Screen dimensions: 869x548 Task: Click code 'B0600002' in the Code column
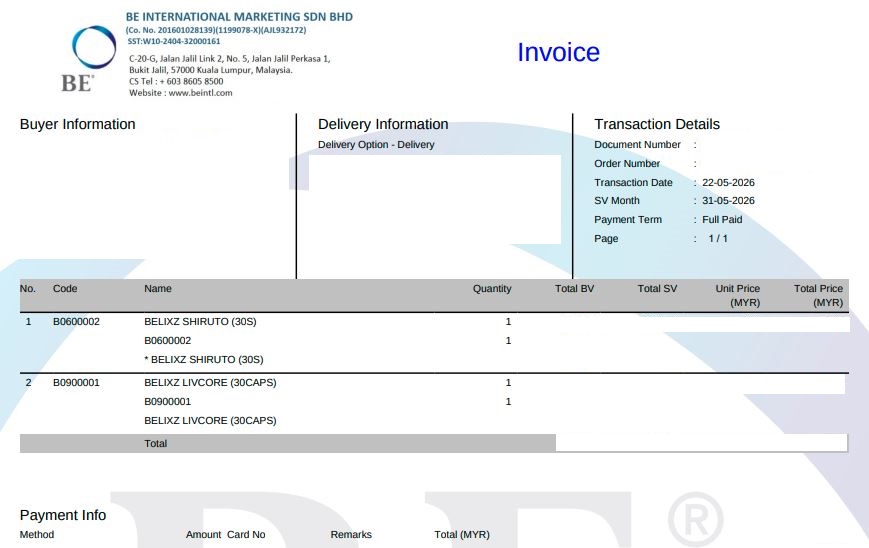[x=76, y=321]
